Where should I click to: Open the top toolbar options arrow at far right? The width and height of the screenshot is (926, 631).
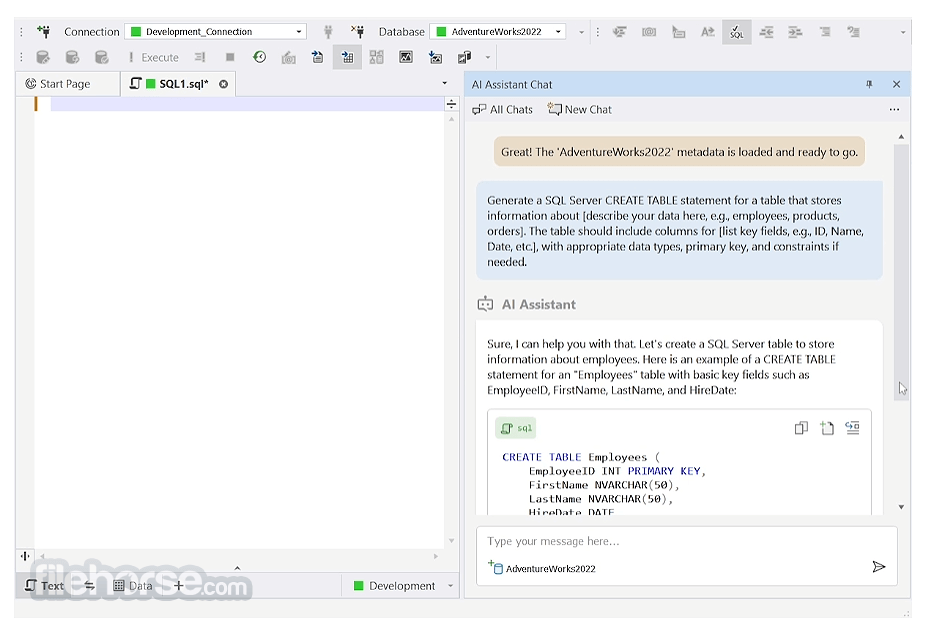902,32
